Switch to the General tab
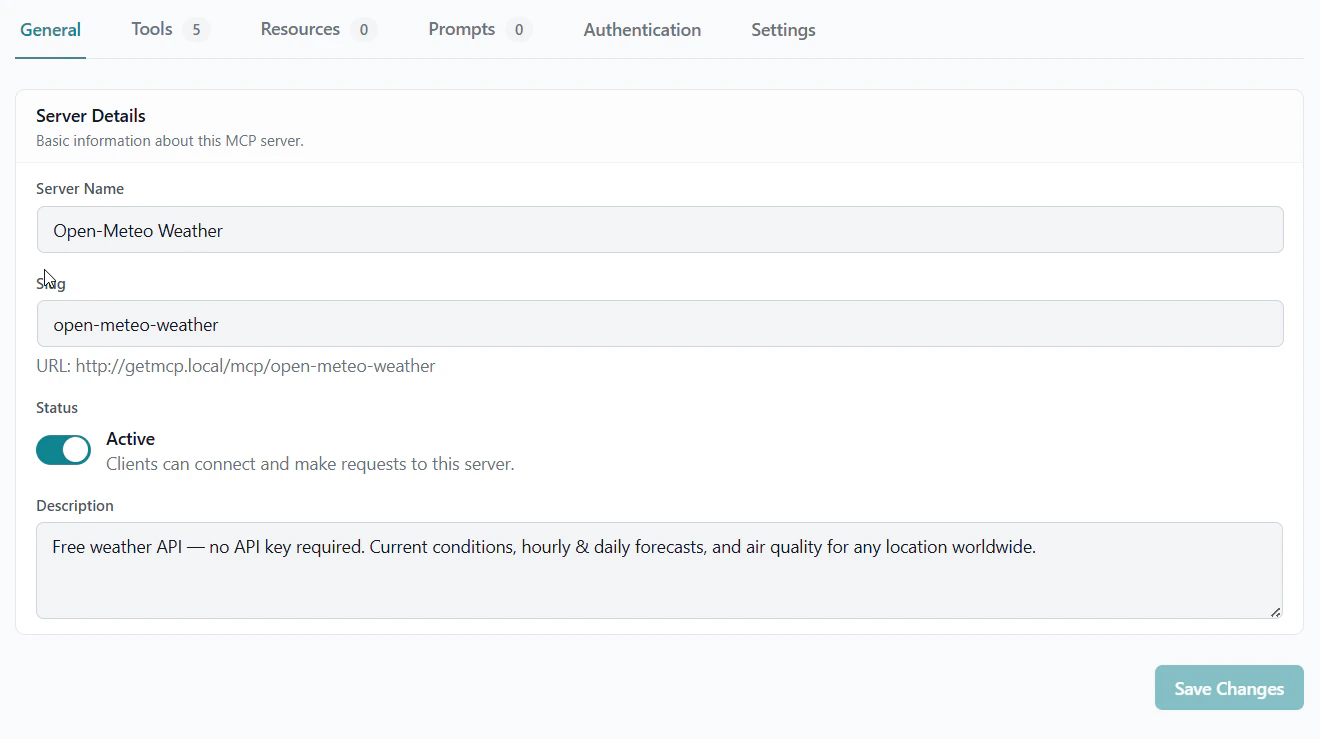Screen dimensions: 1320x739 click(50, 30)
